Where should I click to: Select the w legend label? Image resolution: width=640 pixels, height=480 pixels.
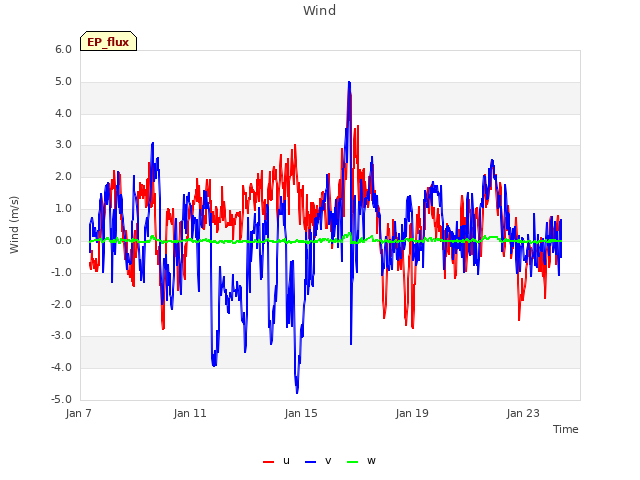(371, 461)
